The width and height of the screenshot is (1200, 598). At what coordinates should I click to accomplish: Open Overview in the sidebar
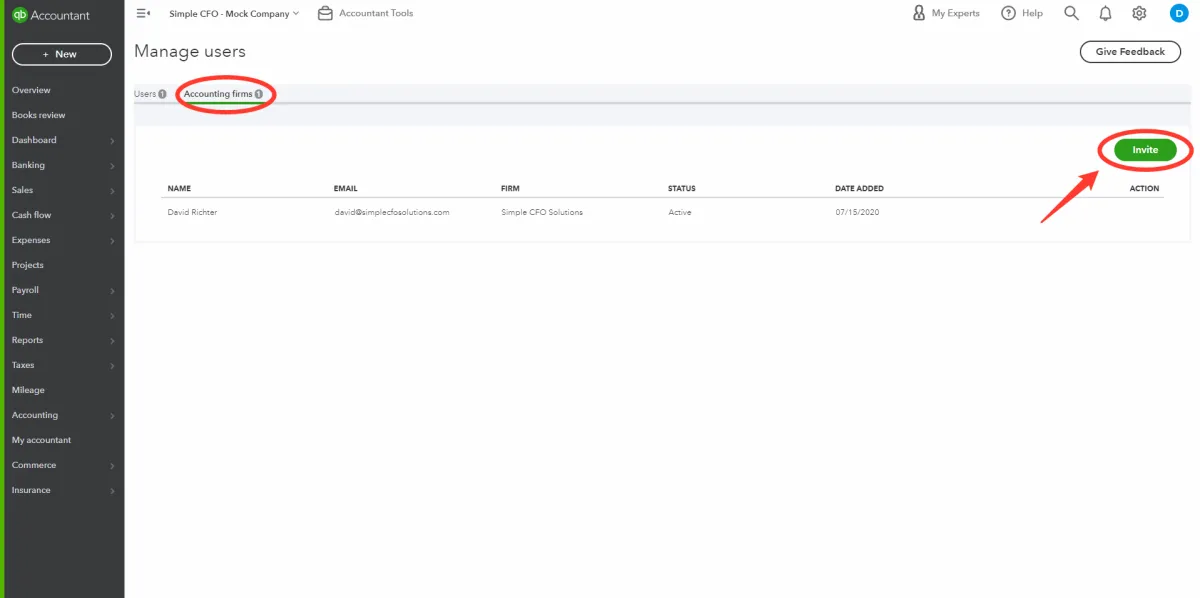pyautogui.click(x=31, y=90)
